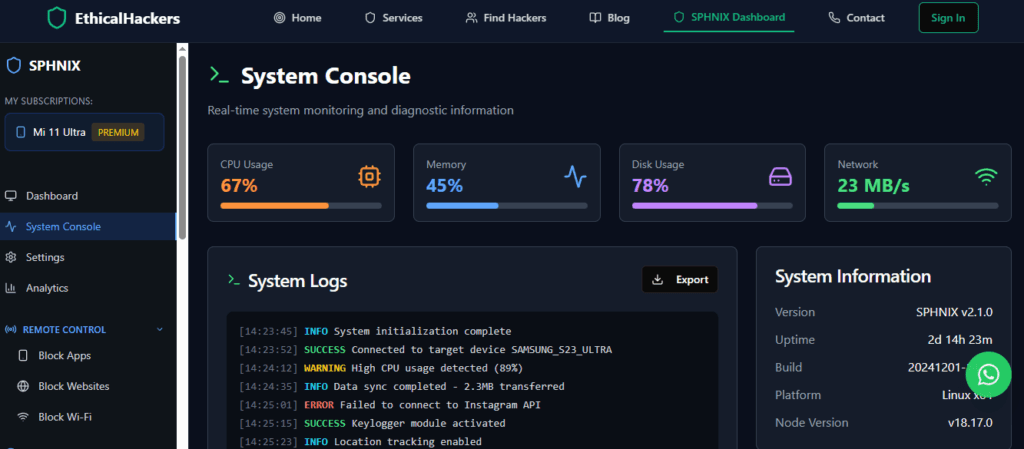Image resolution: width=1024 pixels, height=449 pixels.
Task: Click the Settings gear icon in sidebar
Action: pyautogui.click(x=11, y=257)
